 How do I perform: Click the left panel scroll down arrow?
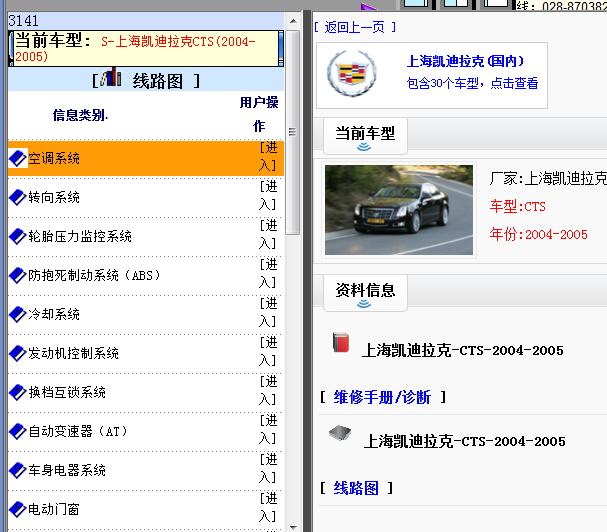(293, 527)
